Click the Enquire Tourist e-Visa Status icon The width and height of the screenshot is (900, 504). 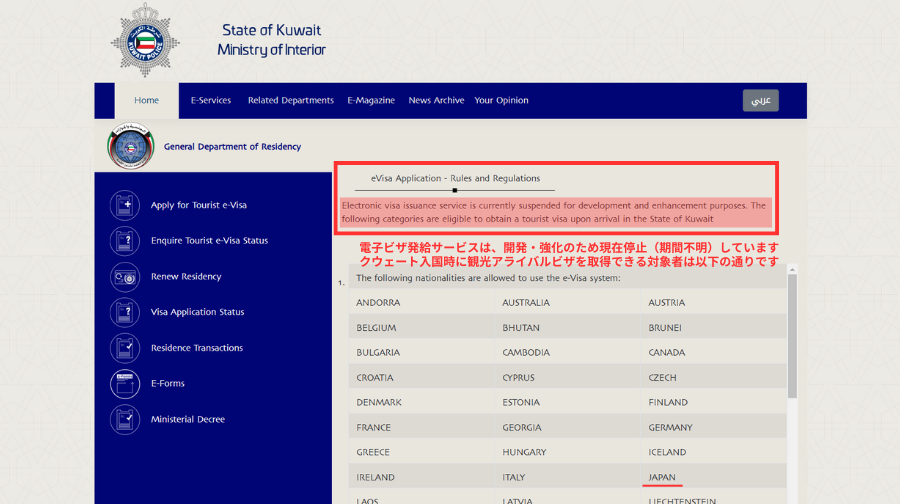(x=125, y=241)
